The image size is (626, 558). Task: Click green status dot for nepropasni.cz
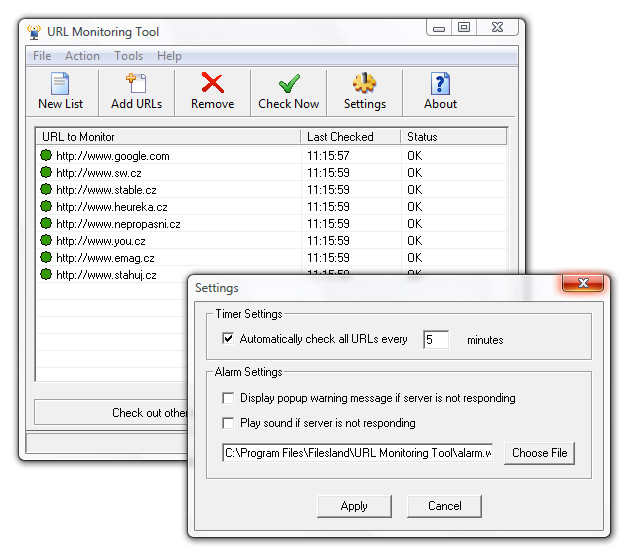click(x=46, y=223)
